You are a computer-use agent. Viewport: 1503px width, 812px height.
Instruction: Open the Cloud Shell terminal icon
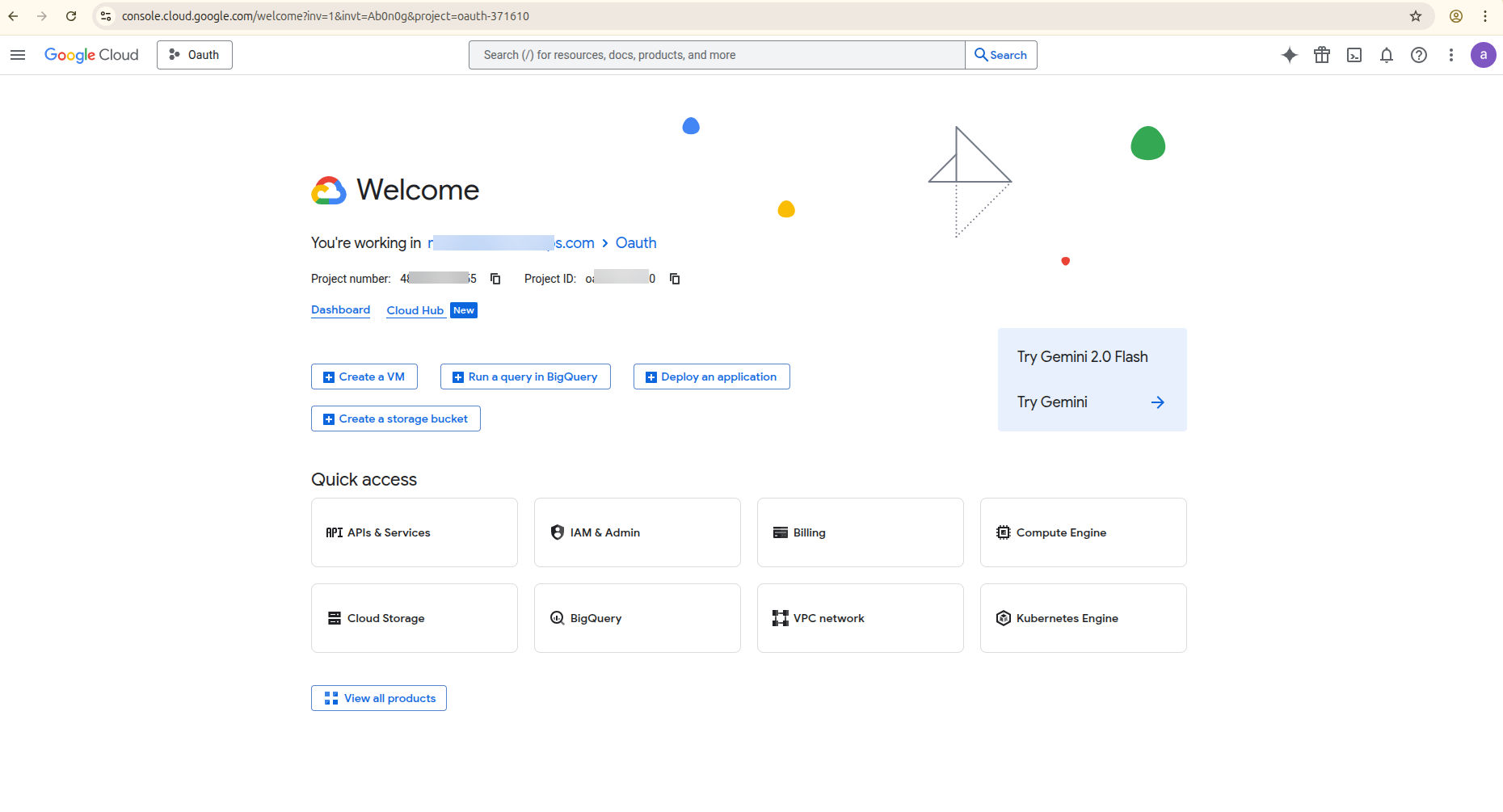coord(1354,55)
